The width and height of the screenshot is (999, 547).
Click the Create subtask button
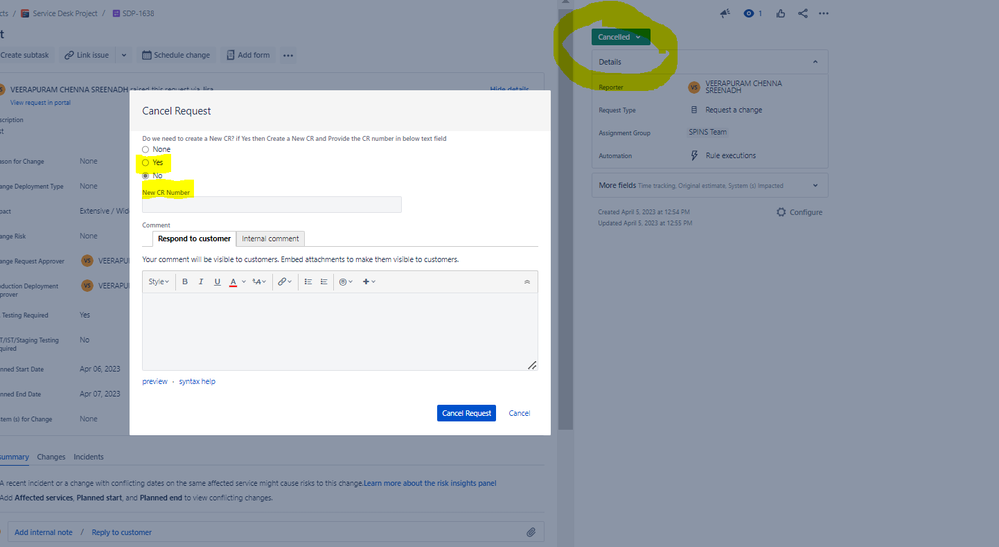(x=24, y=55)
